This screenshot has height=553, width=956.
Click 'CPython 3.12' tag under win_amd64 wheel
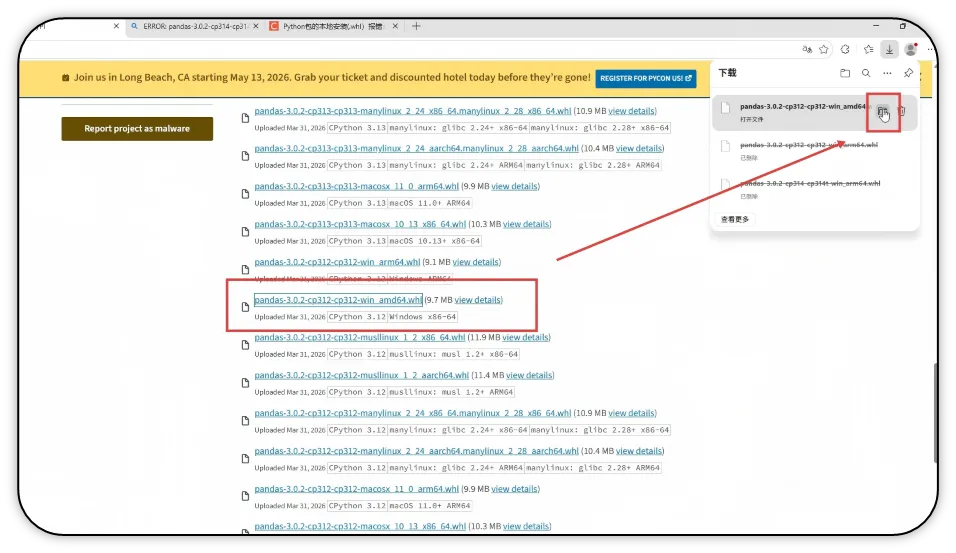pos(357,317)
